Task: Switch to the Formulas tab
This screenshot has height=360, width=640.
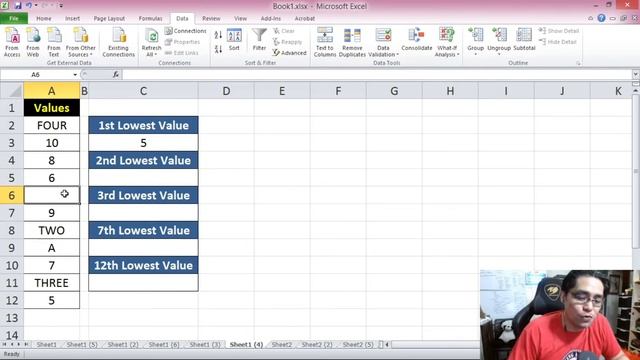Action: click(150, 18)
